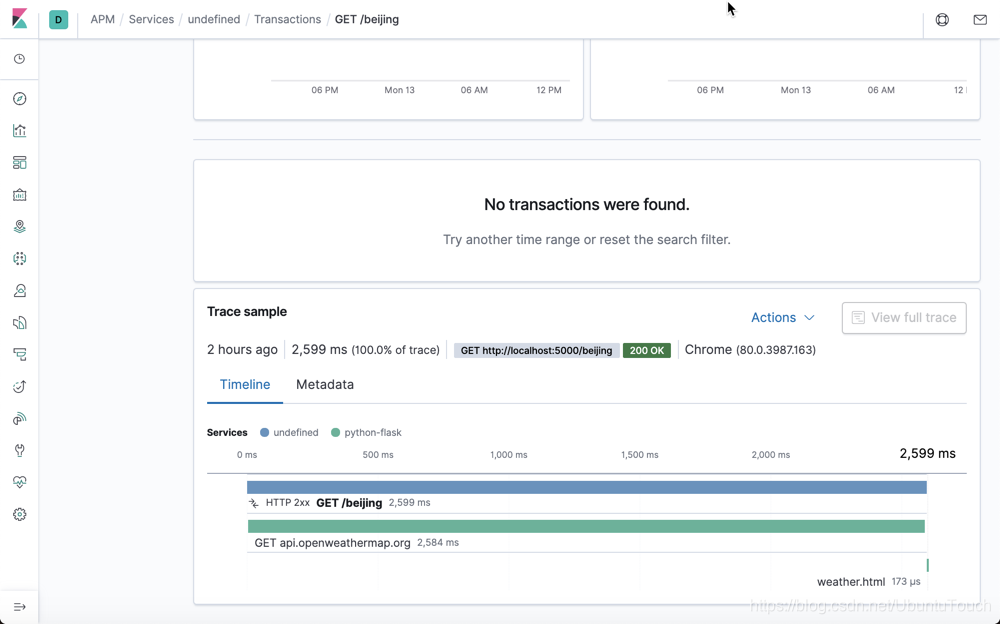Open Recently viewed clock icon
Viewport: 1000px width, 624px height.
pyautogui.click(x=20, y=59)
